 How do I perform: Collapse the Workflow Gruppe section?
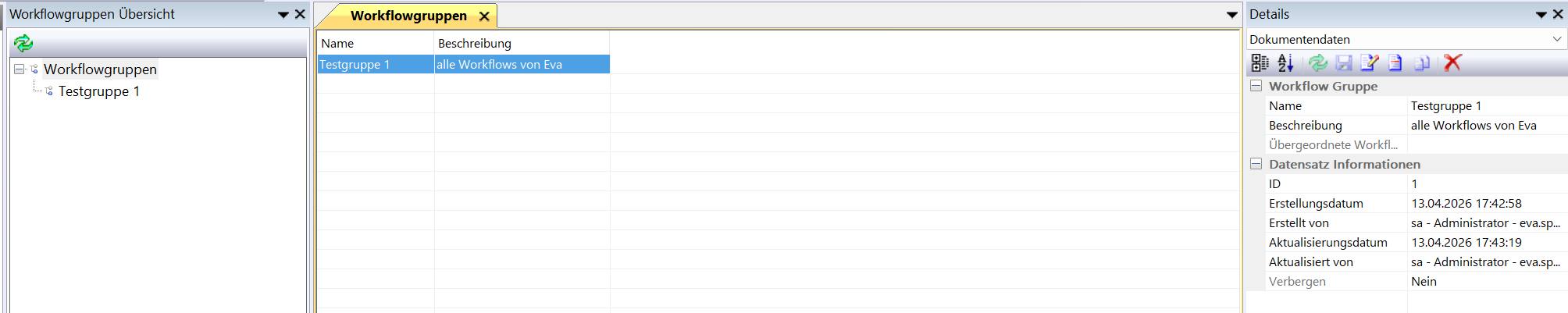click(x=1256, y=86)
